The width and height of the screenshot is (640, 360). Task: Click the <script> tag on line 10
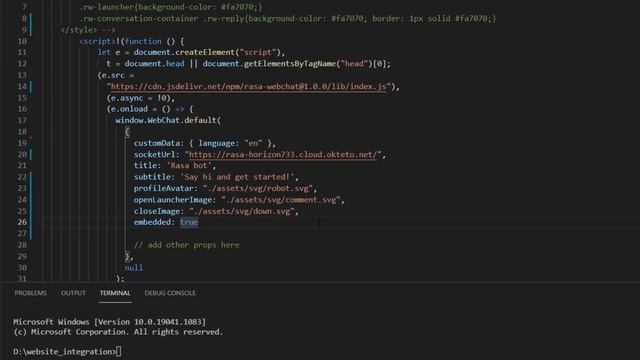pos(98,41)
